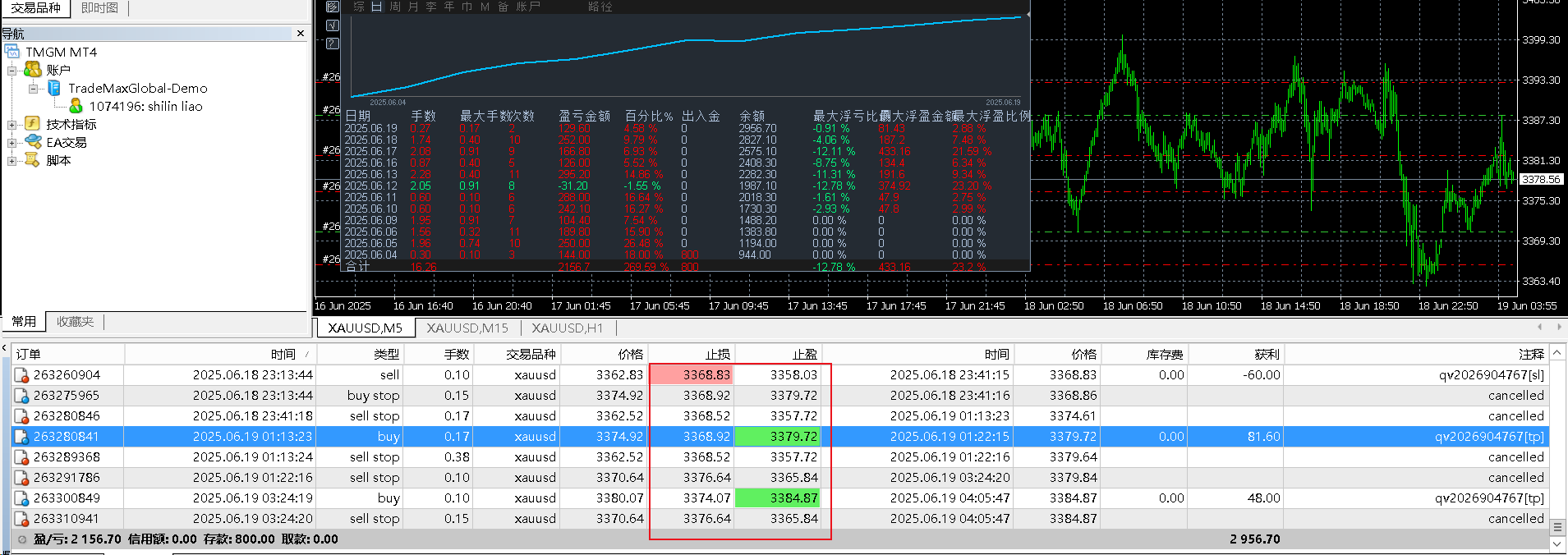Expand the 技术指标 tree node

pyautogui.click(x=11, y=125)
